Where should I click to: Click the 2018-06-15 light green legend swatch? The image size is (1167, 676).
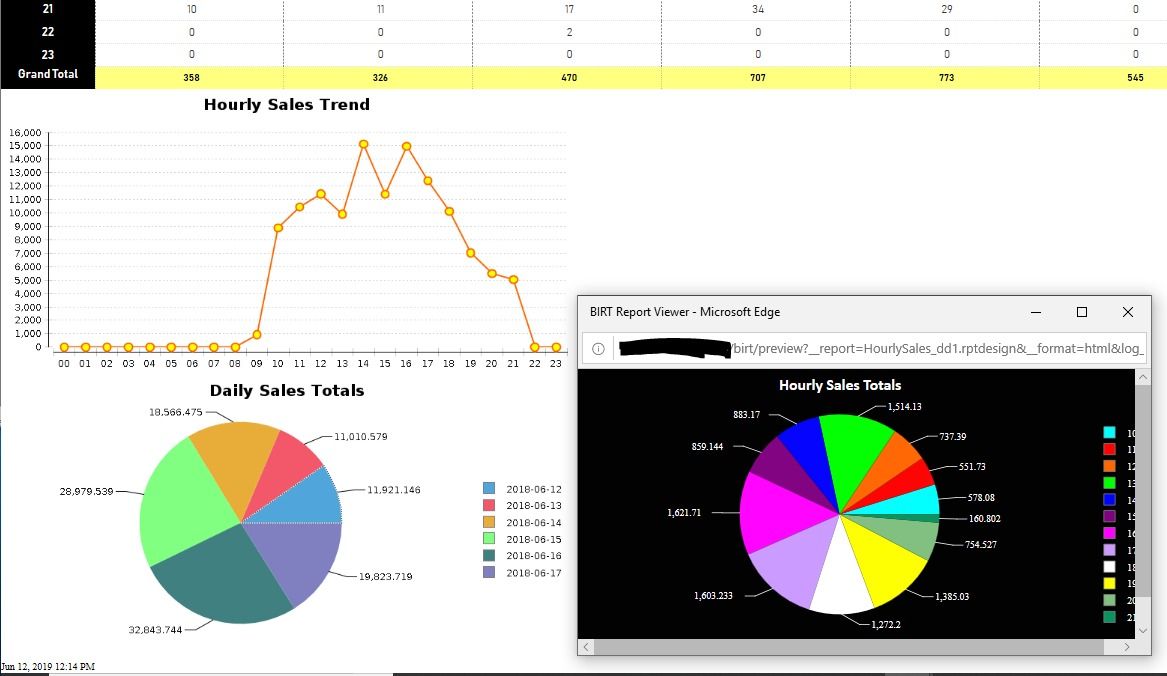[x=489, y=538]
